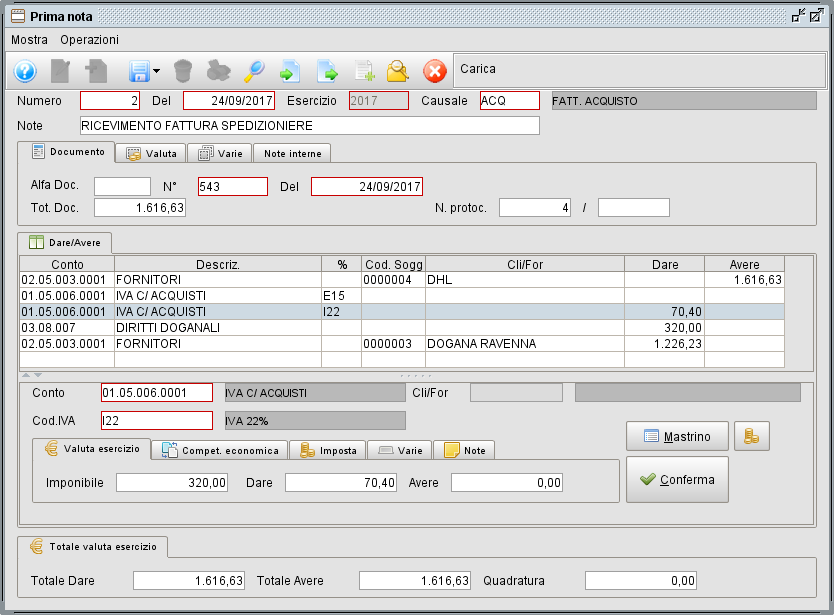
Task: Click the green import arrow toolbar icon
Action: [x=290, y=71]
